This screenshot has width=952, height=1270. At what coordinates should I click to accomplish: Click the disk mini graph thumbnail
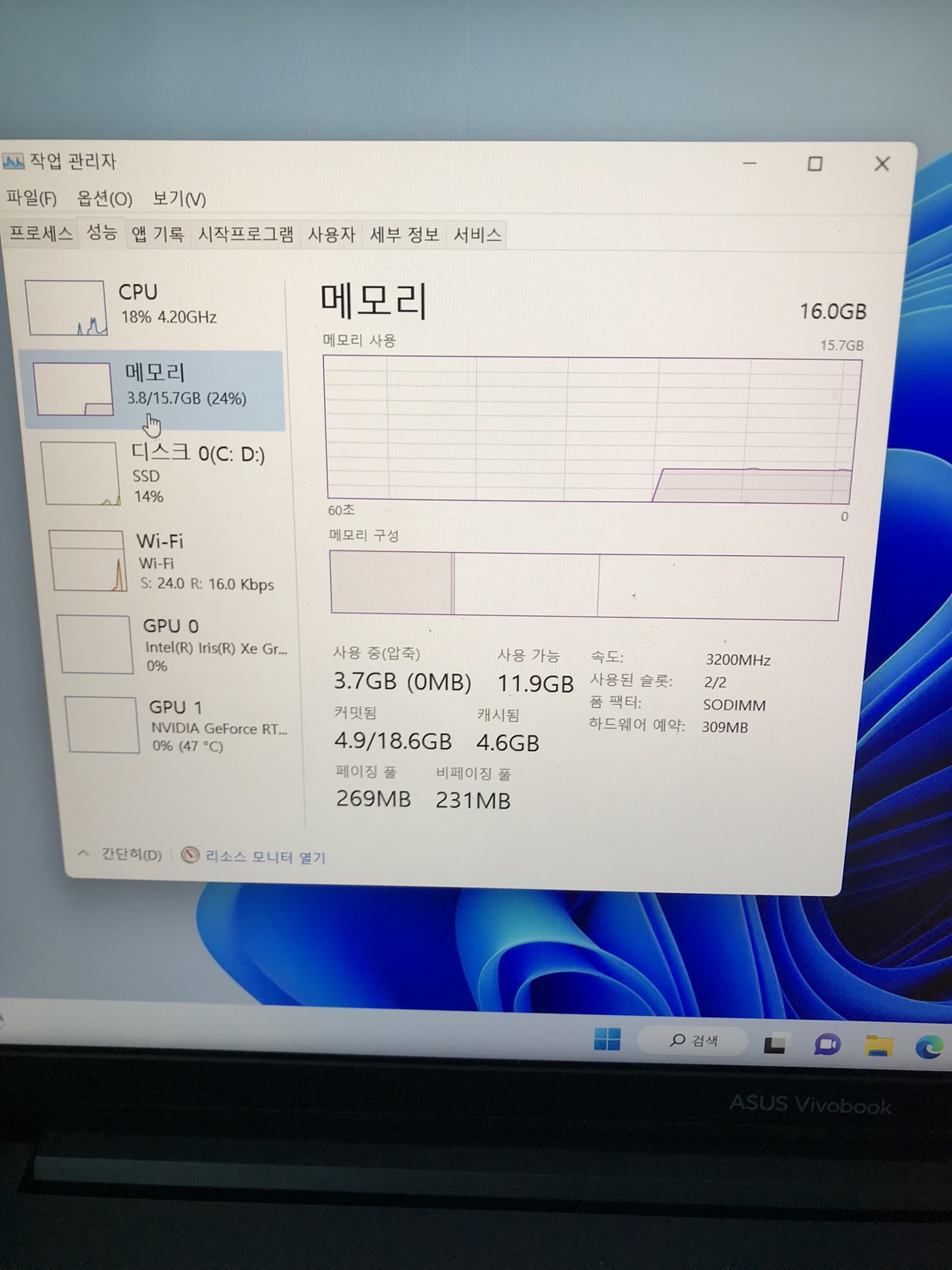pyautogui.click(x=81, y=473)
